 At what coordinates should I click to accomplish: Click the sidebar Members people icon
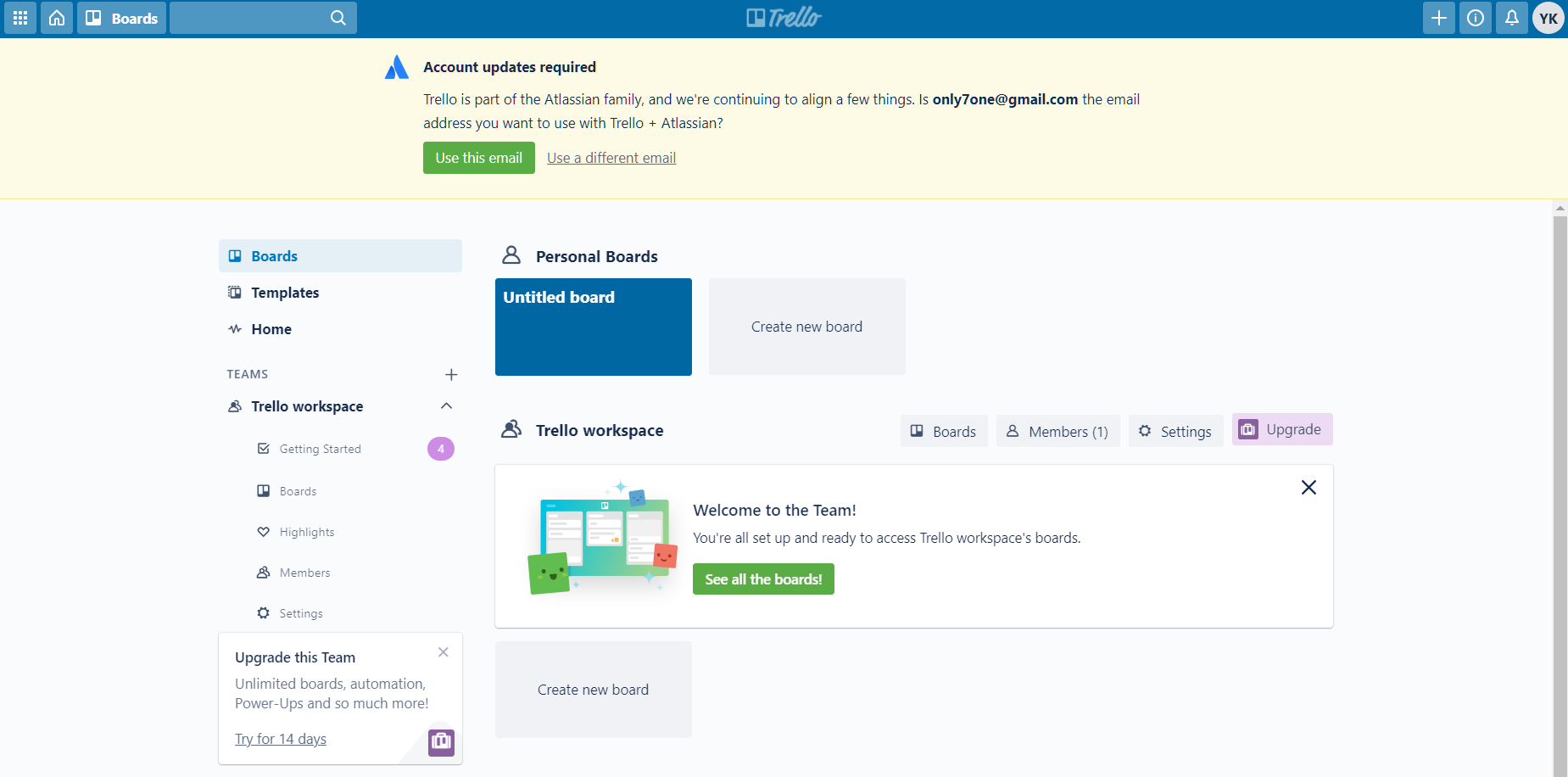coord(264,572)
